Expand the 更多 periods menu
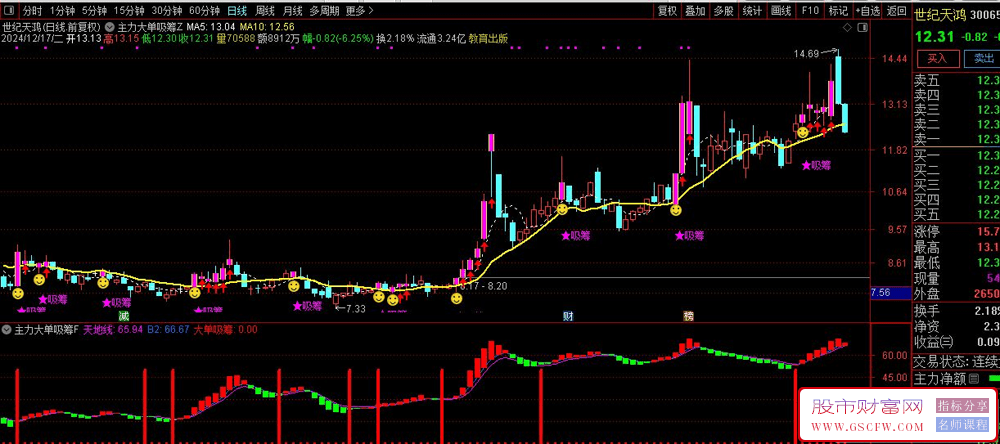 pos(360,11)
